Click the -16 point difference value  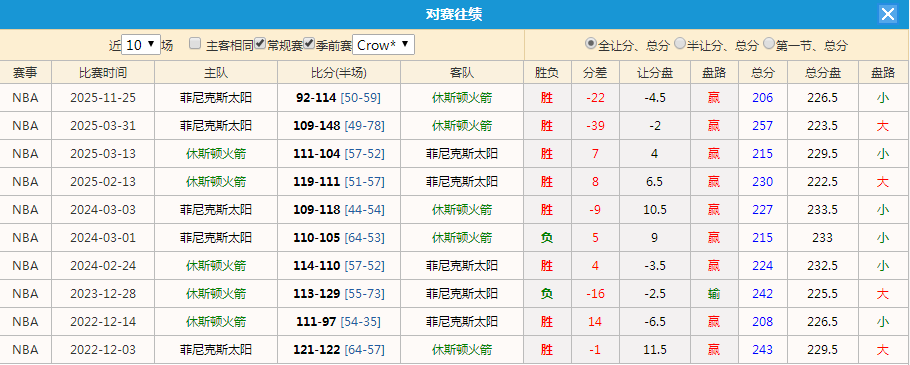595,293
